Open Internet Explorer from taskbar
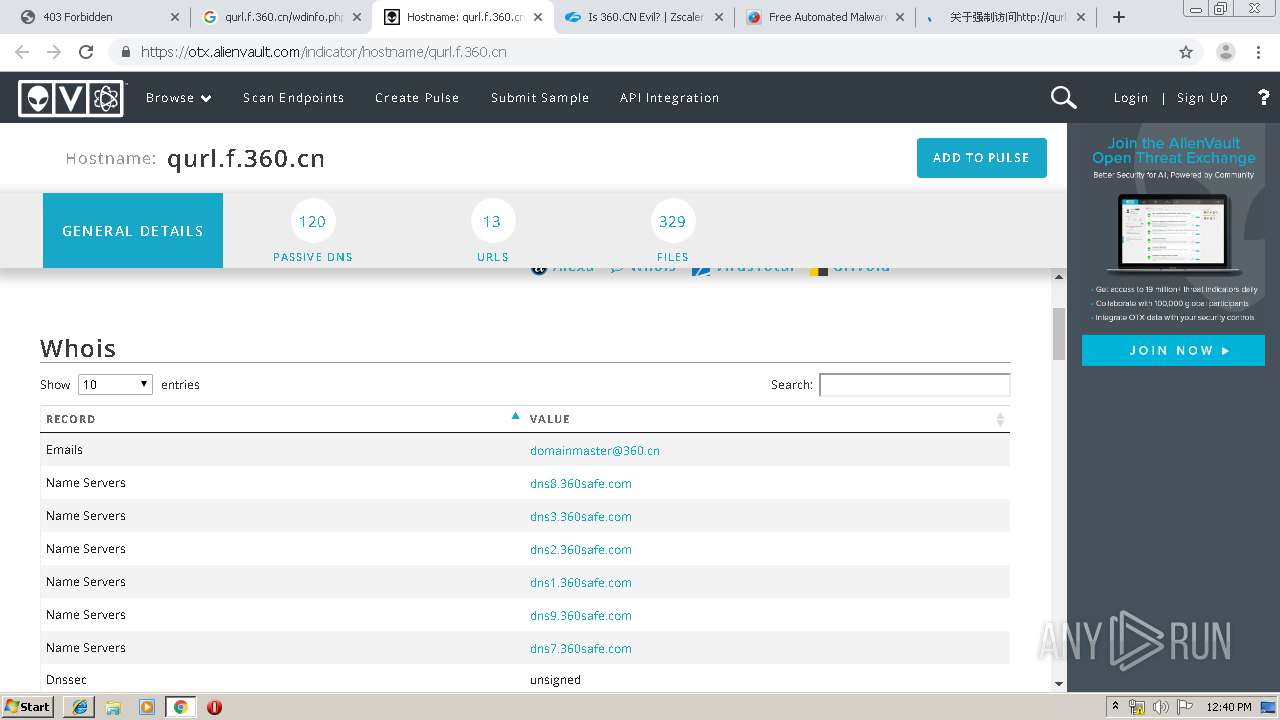Image resolution: width=1280 pixels, height=720 pixels. tap(80, 707)
